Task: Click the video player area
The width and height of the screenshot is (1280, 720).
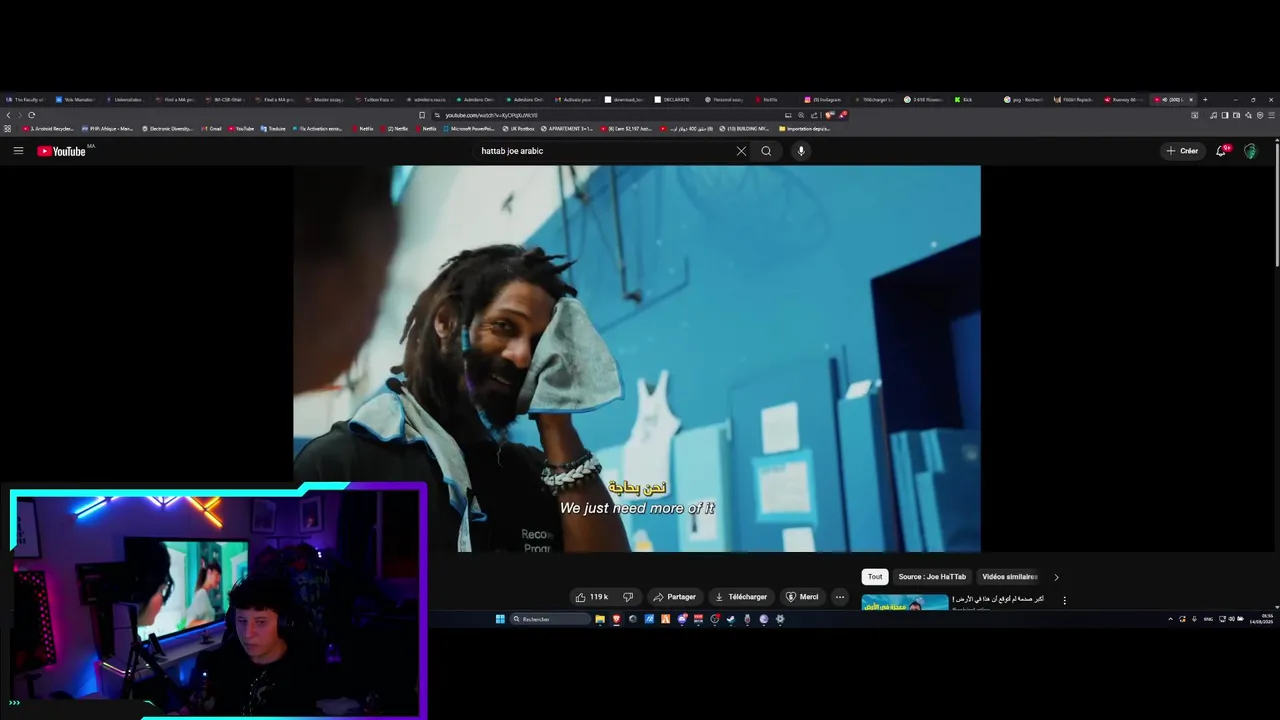Action: point(637,358)
